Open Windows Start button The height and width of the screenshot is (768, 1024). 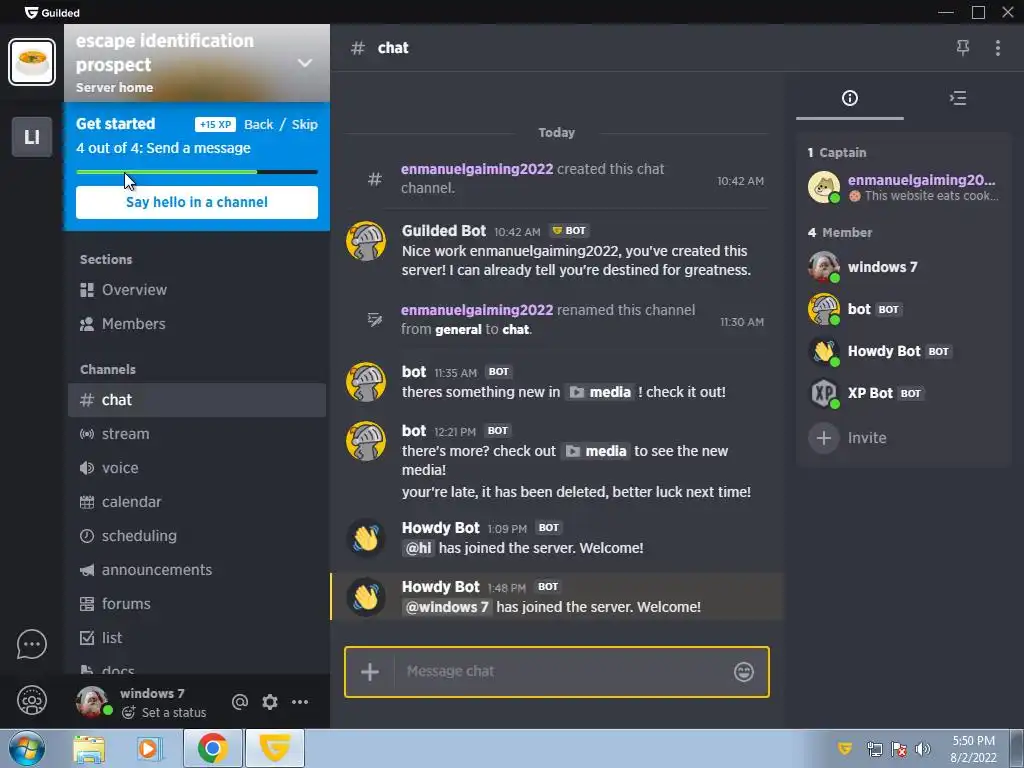pos(27,748)
